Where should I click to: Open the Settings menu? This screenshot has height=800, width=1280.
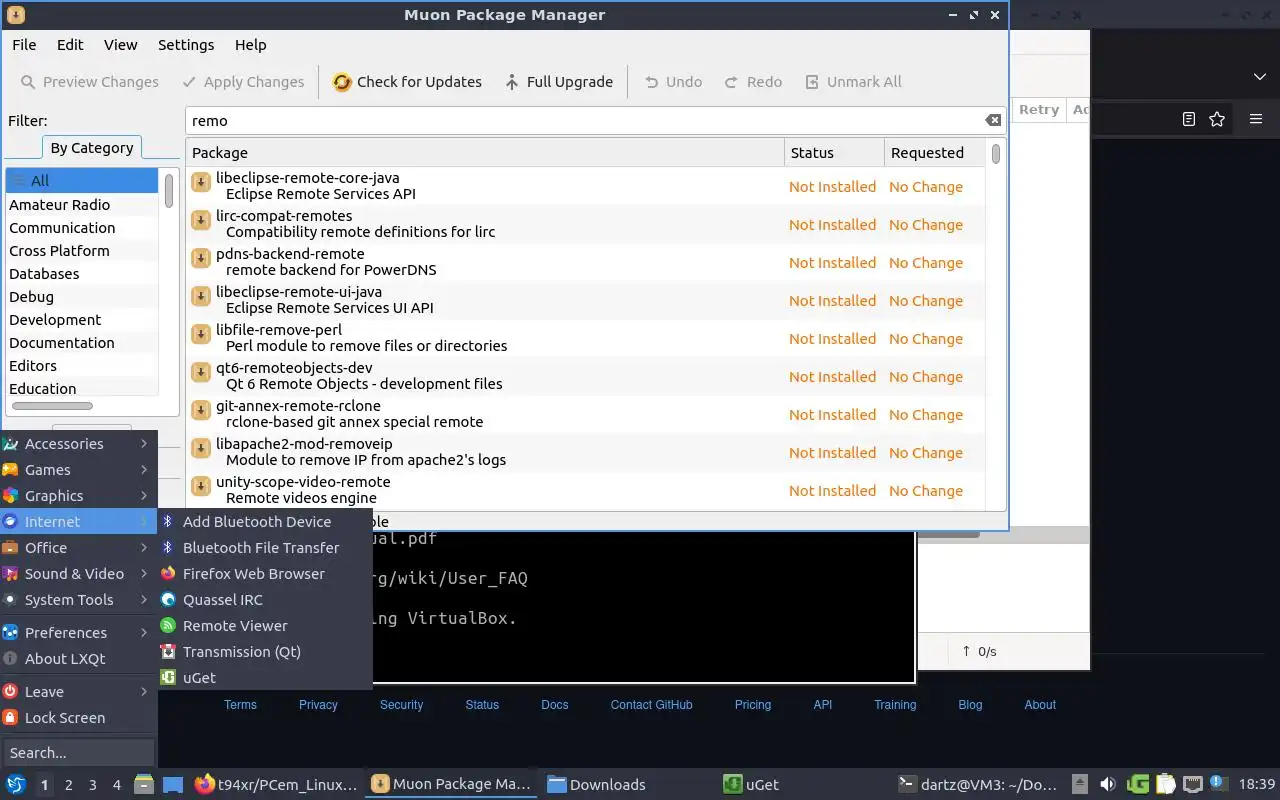186,45
